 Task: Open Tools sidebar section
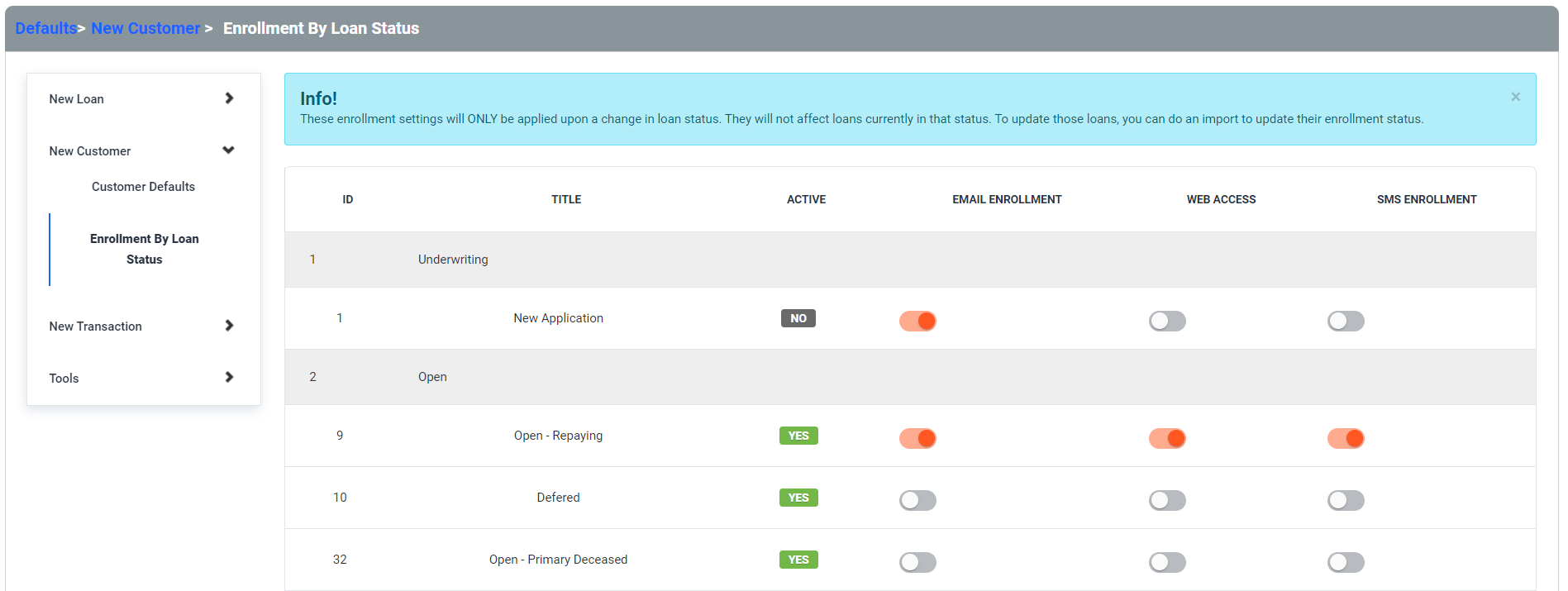64,379
